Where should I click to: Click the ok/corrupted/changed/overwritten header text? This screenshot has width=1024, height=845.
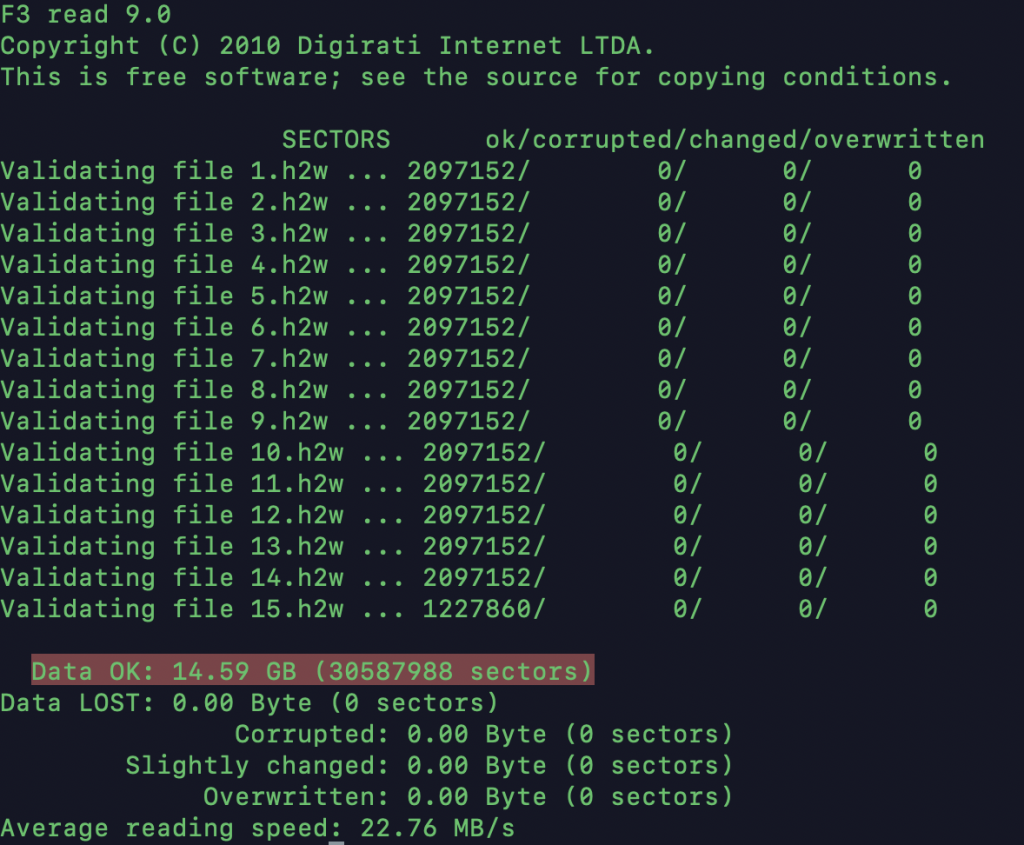[735, 140]
